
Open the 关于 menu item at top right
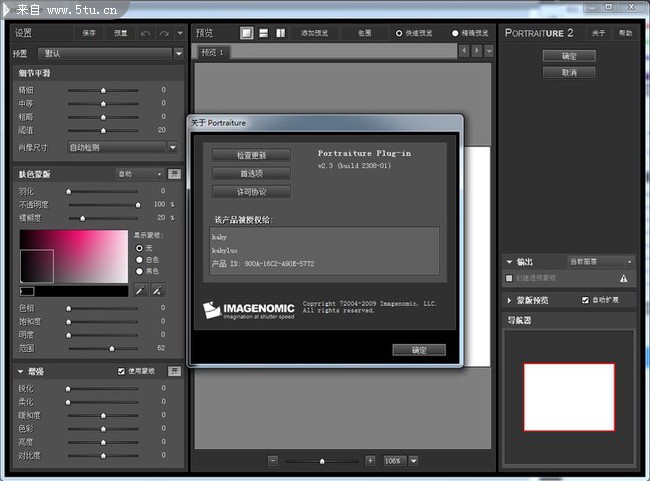(x=599, y=33)
